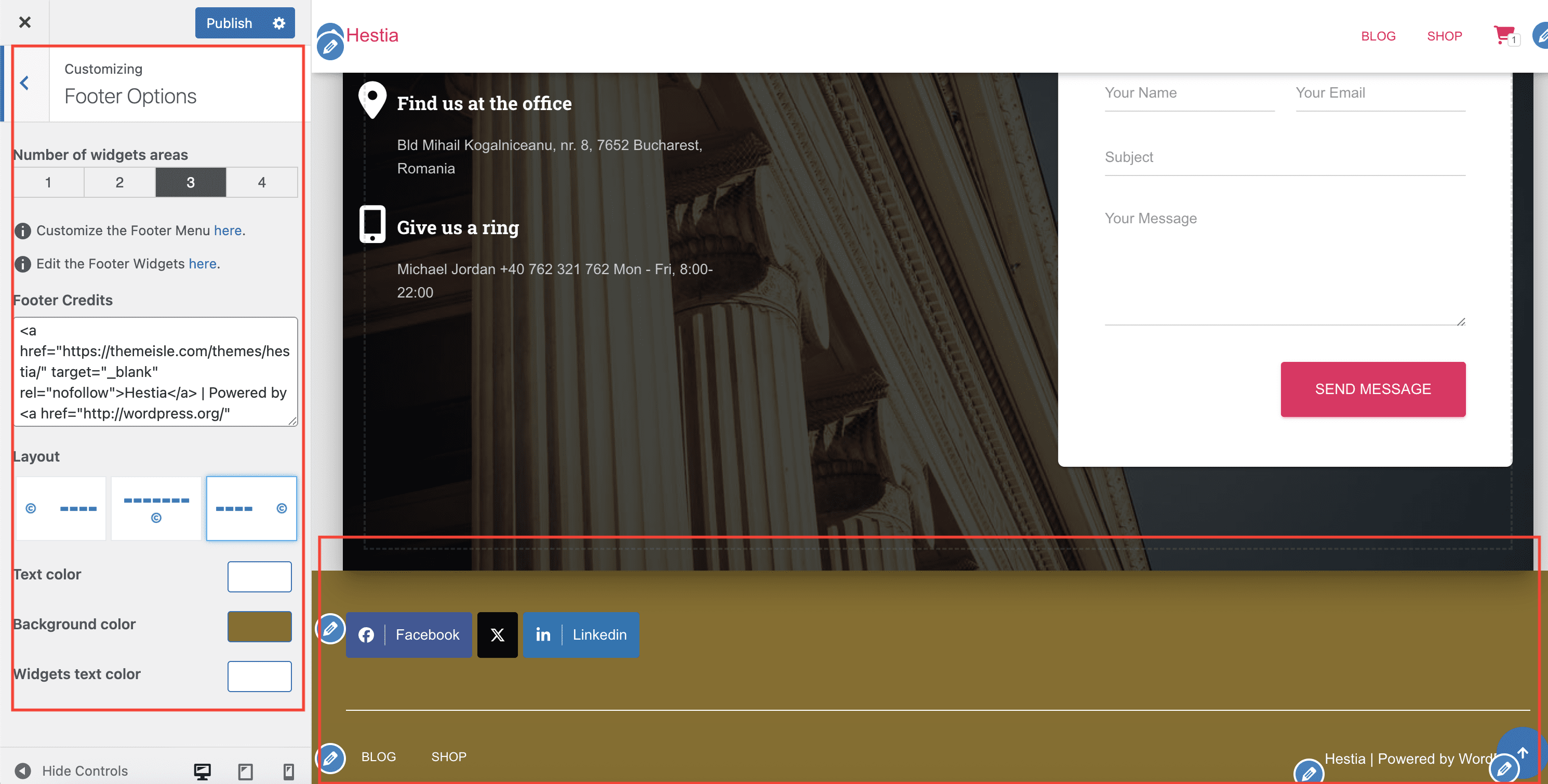1548x784 pixels.
Task: Click edit pencil beside footer BLOG menu
Action: [330, 758]
